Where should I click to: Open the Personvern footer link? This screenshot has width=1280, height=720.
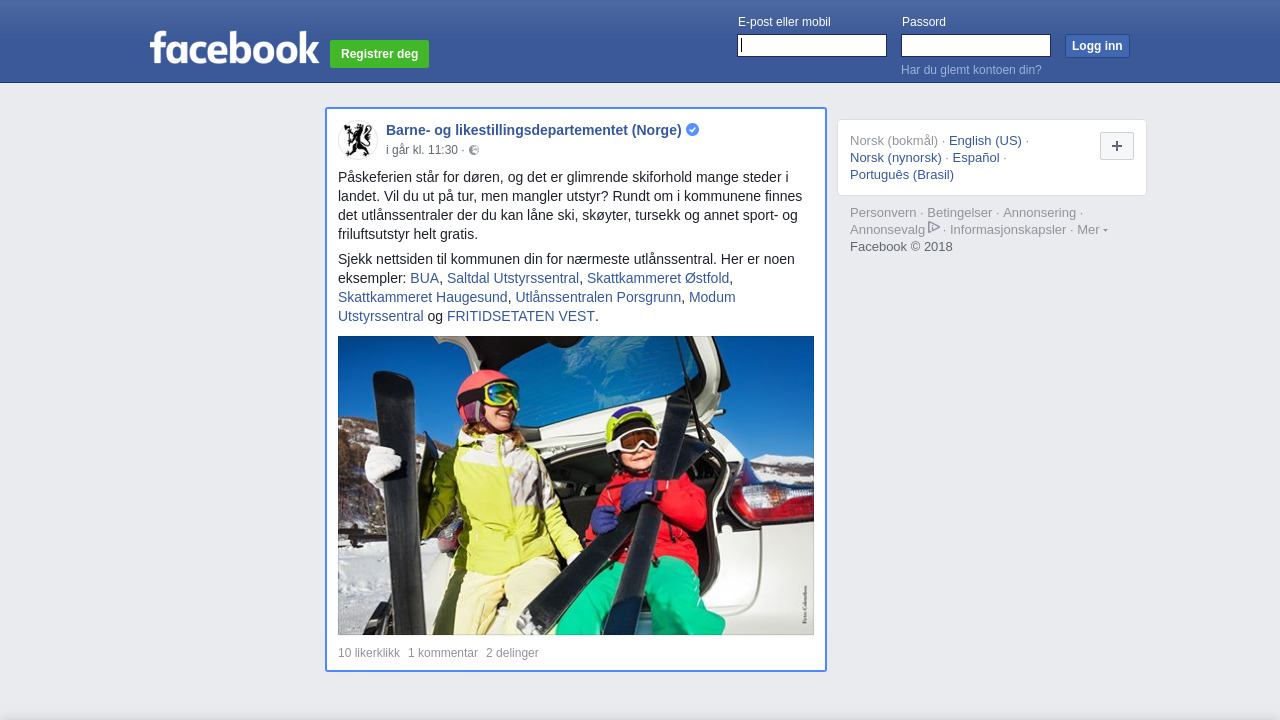click(x=882, y=213)
